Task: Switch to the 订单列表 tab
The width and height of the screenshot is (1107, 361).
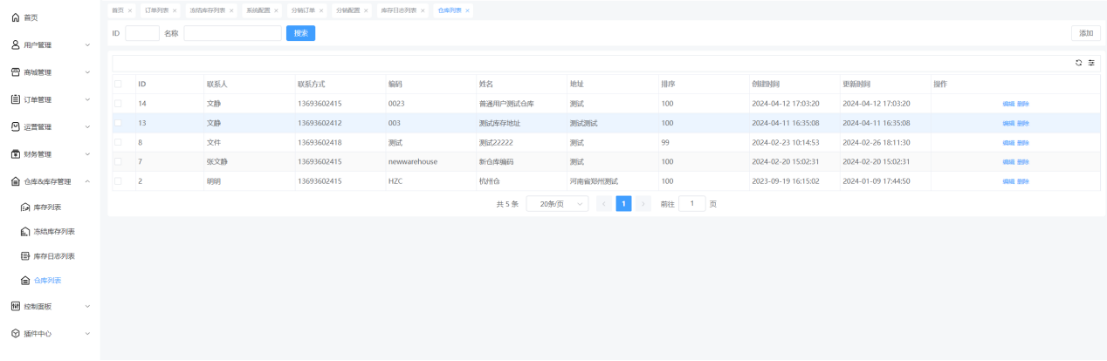Action: tap(156, 11)
